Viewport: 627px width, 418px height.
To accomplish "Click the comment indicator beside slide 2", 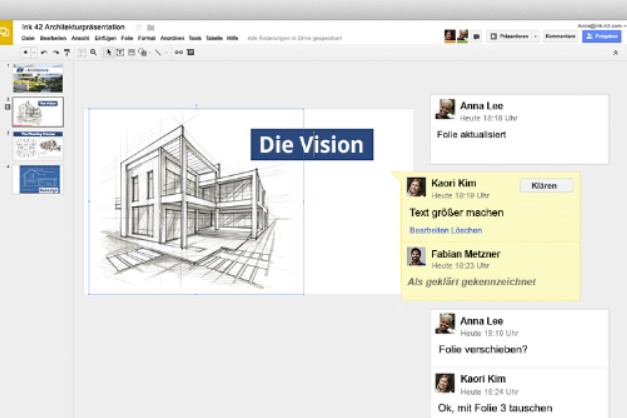I will tap(7, 107).
